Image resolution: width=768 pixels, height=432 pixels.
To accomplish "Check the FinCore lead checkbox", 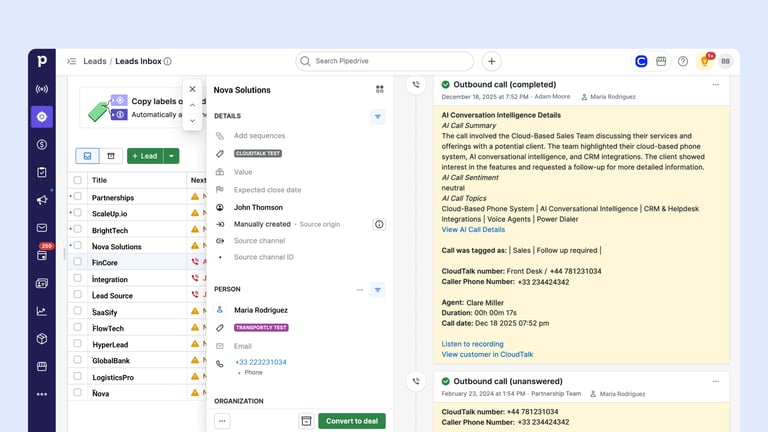I will [77, 262].
